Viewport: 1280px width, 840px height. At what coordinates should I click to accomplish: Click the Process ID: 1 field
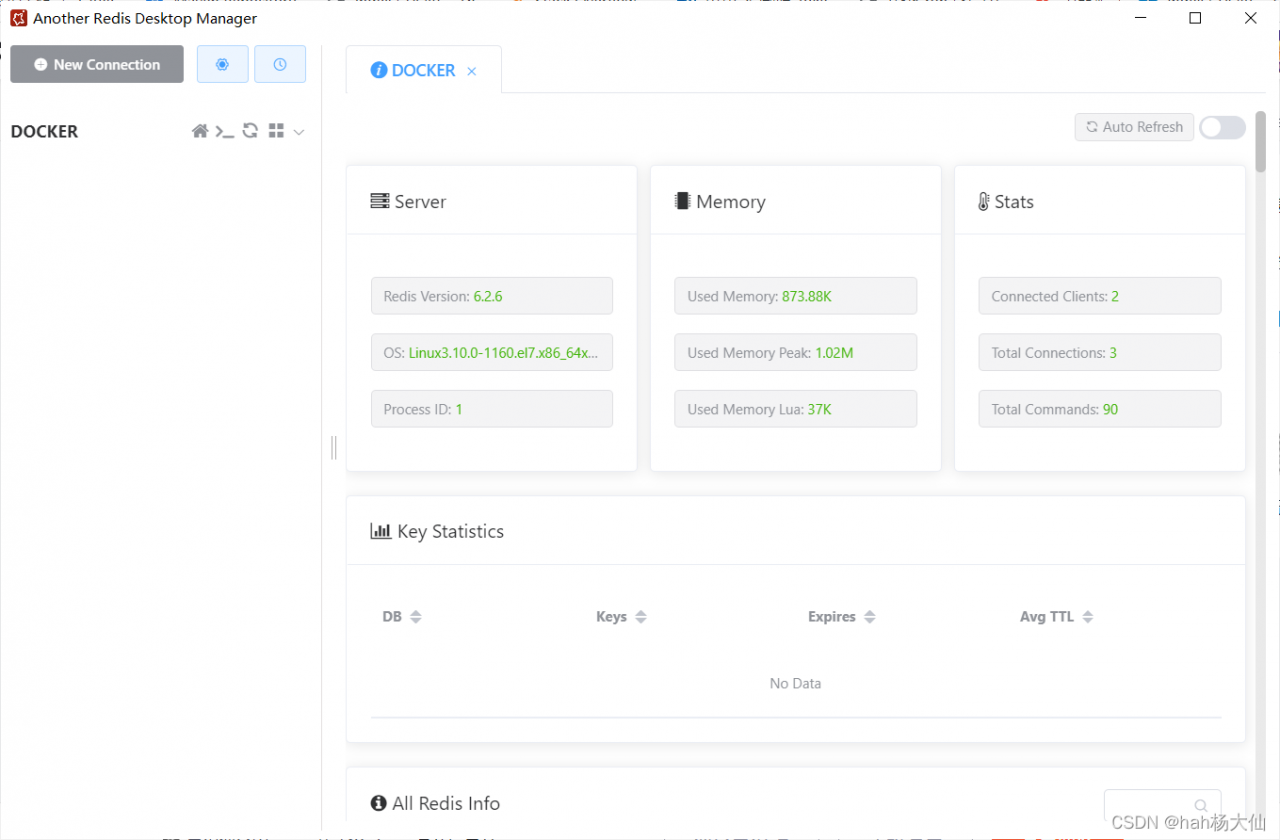(x=492, y=409)
